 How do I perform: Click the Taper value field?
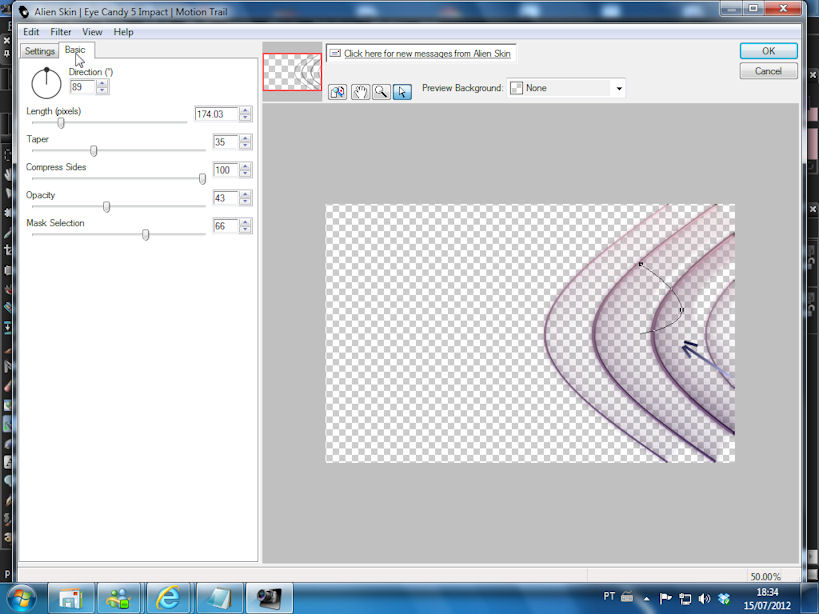pos(225,142)
